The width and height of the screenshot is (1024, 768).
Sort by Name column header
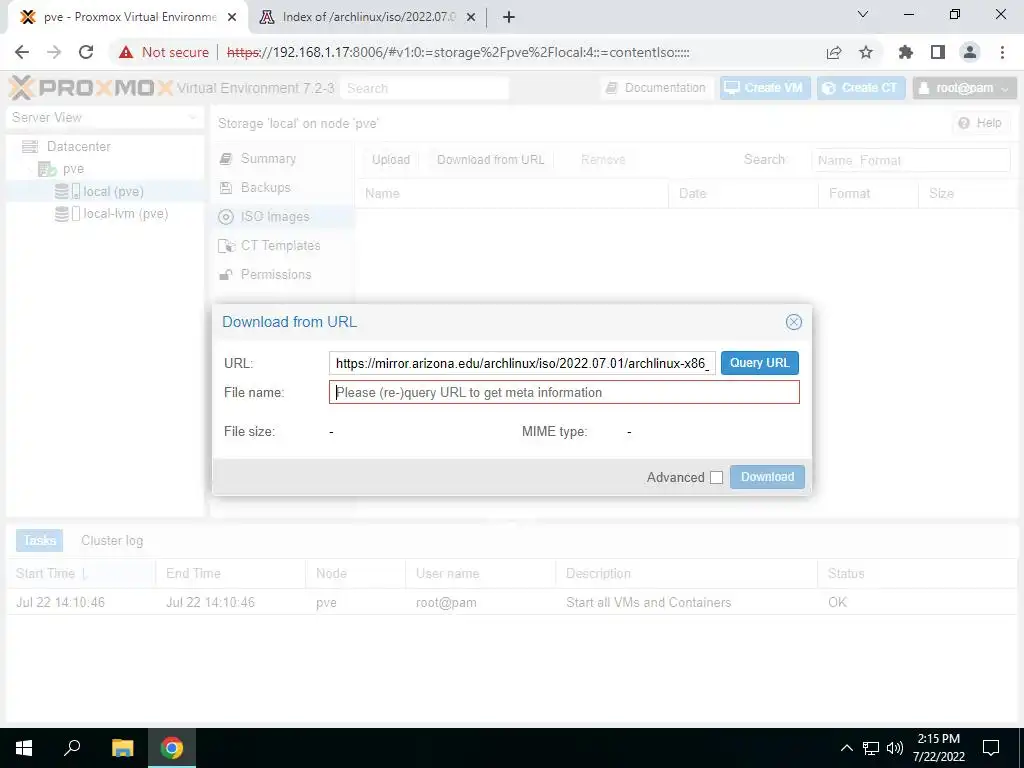[512, 193]
